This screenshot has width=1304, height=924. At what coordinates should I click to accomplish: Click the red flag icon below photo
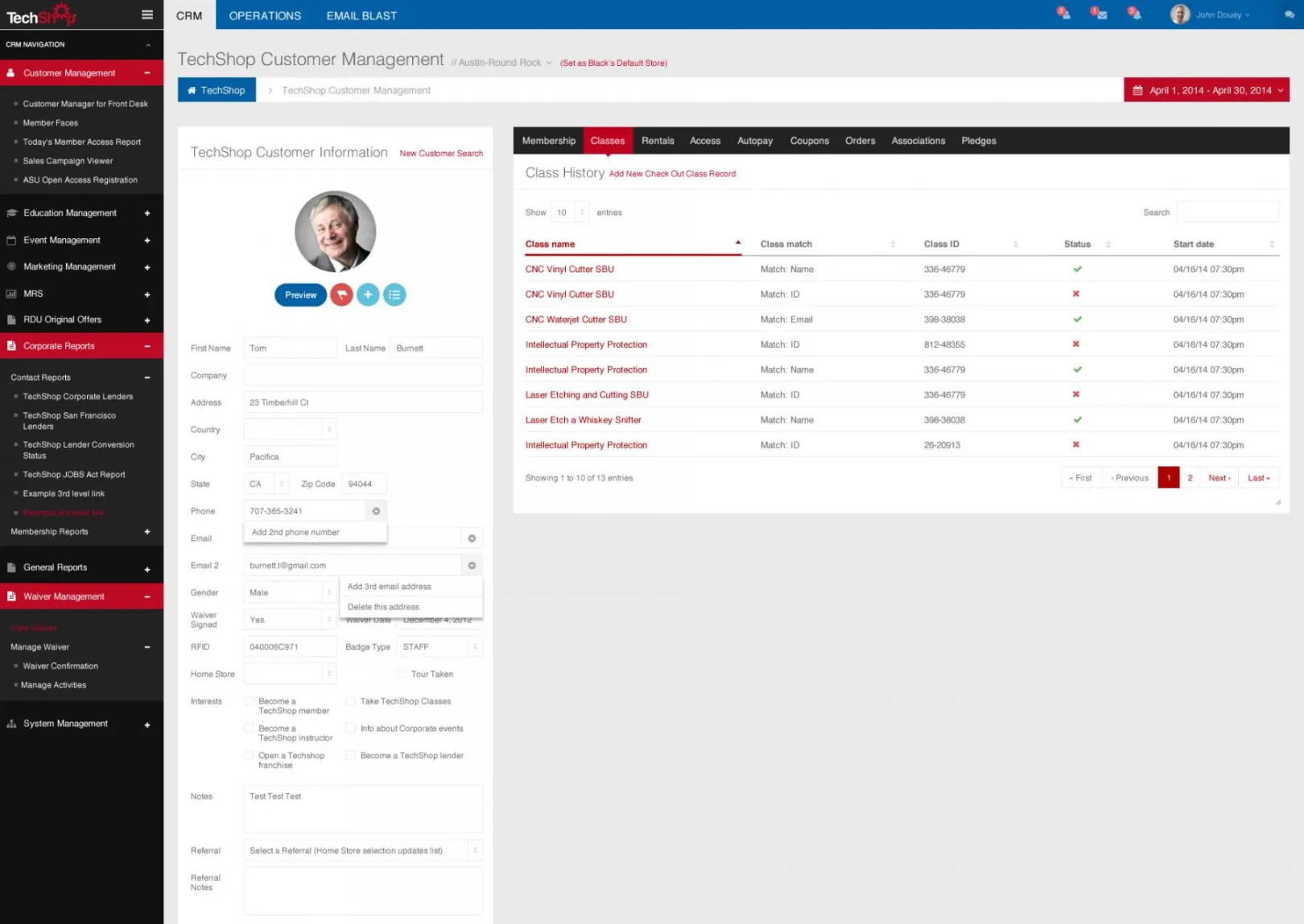pyautogui.click(x=342, y=295)
